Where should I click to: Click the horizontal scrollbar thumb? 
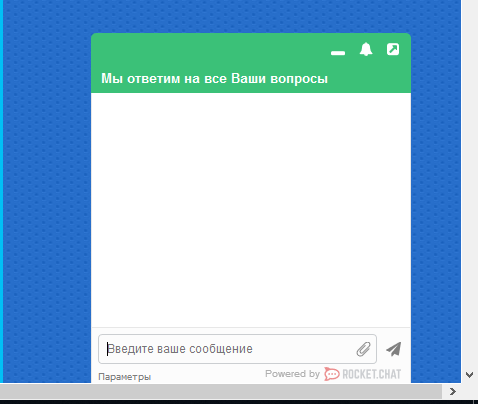(x=221, y=391)
